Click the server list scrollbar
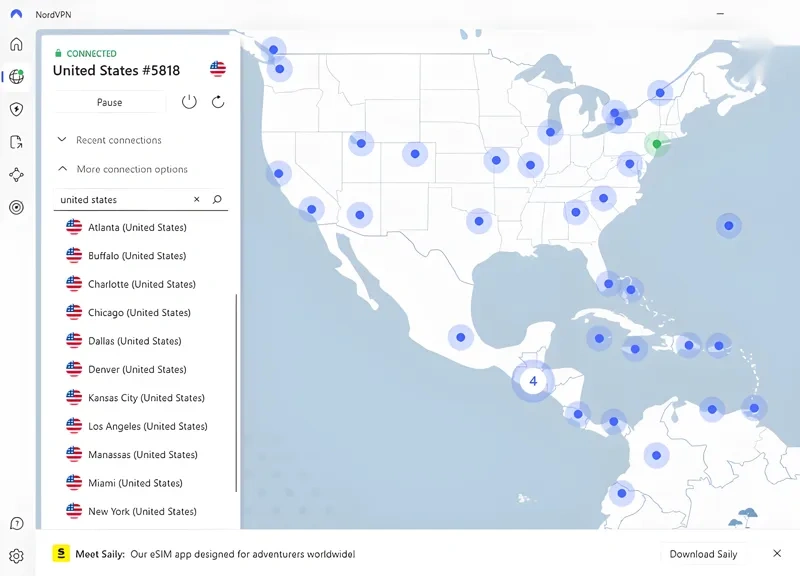This screenshot has width=800, height=576. point(237,392)
